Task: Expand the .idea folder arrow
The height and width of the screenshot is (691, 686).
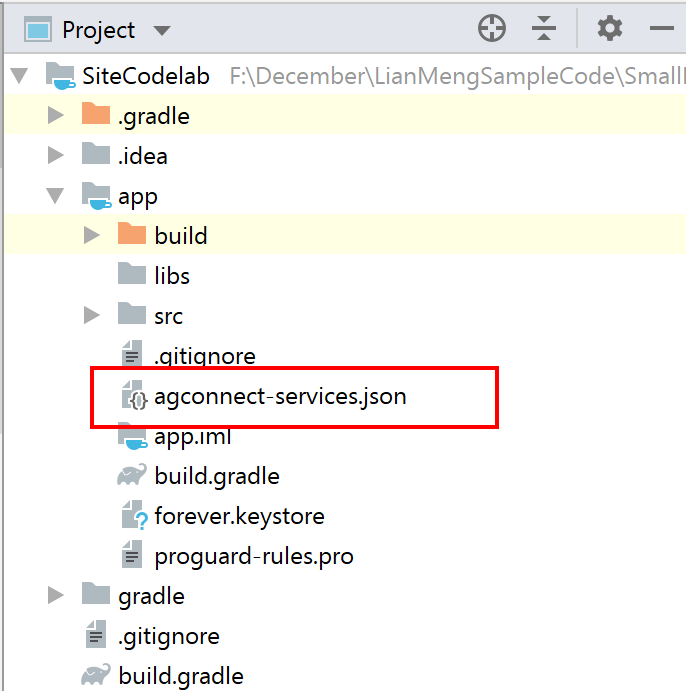Action: [x=56, y=156]
